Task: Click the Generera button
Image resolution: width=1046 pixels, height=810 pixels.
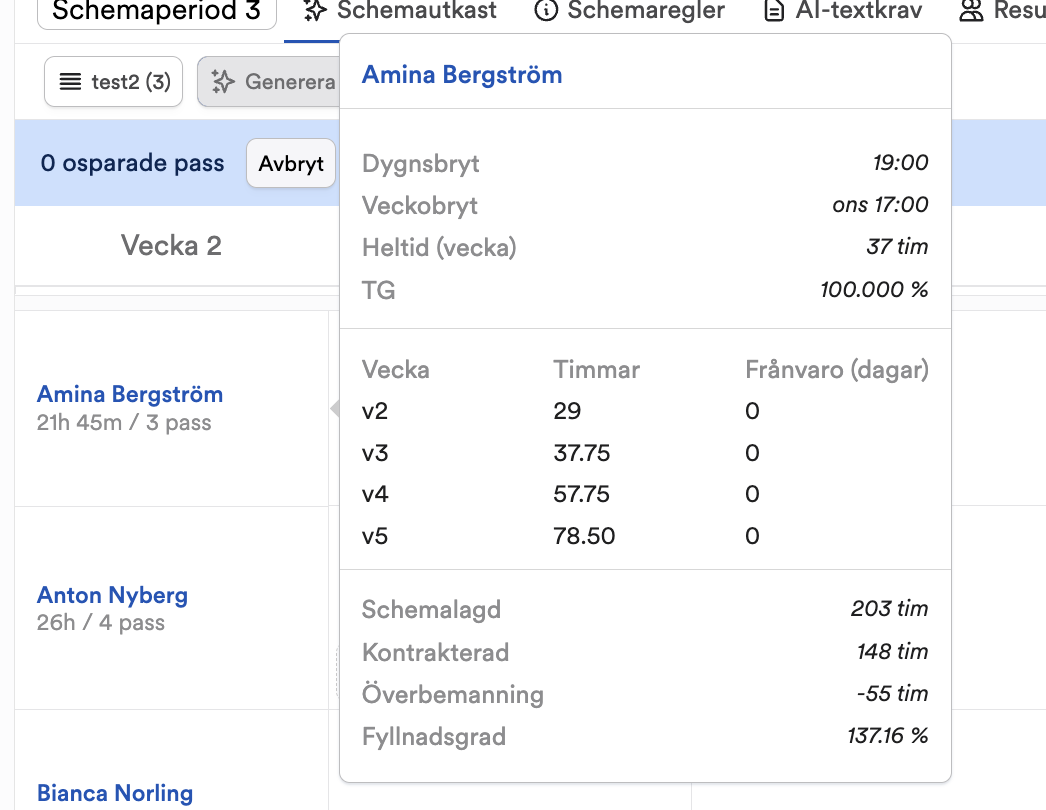Action: tap(268, 81)
